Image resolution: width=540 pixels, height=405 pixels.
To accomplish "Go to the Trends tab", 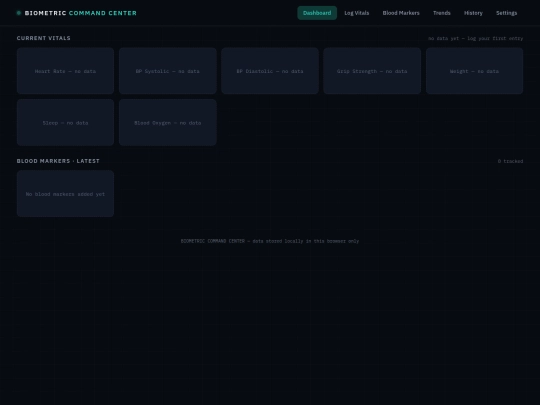I will pos(442,13).
